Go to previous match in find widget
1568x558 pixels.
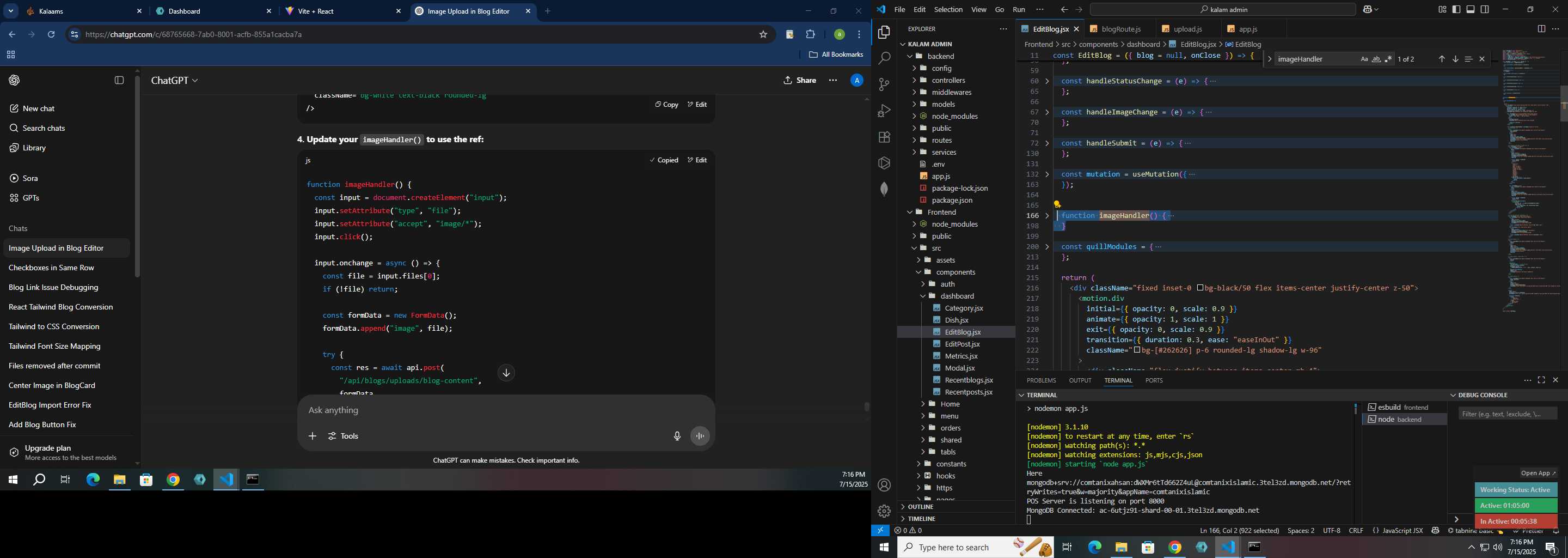pos(1441,59)
